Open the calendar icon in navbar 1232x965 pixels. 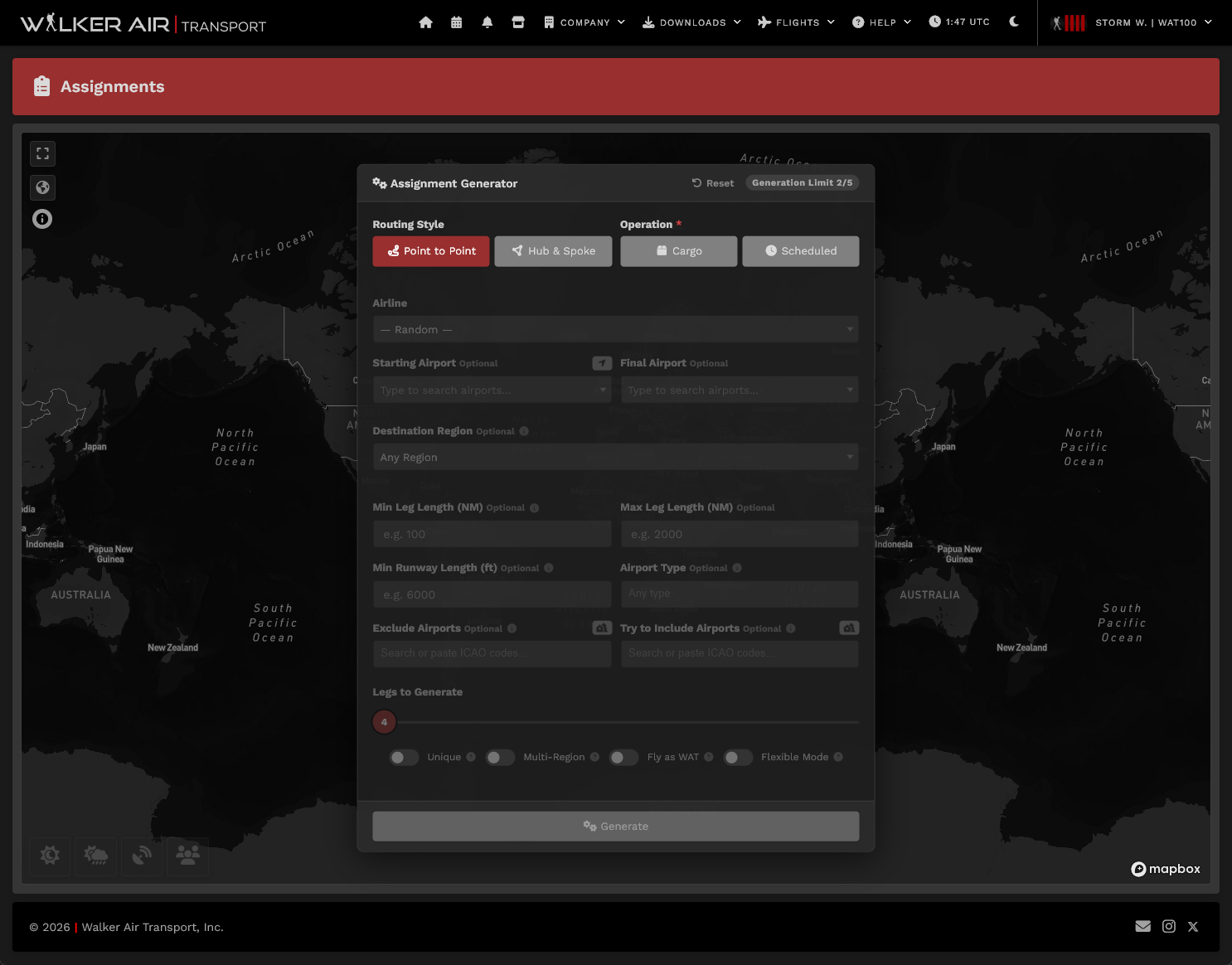tap(456, 22)
